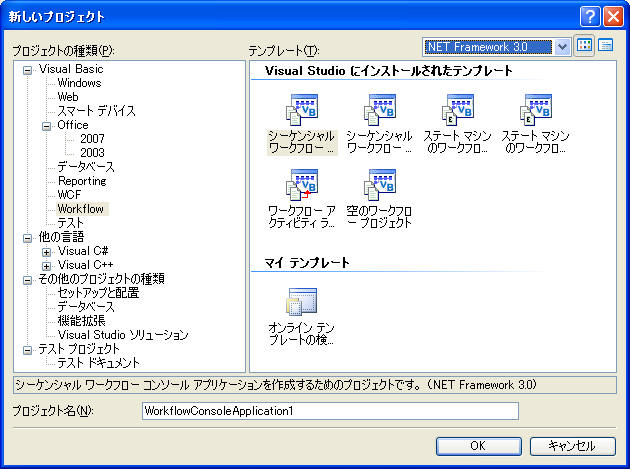Select ワークフロー アクティビティ ライブラリ template icon
The image size is (630, 469).
302,185
